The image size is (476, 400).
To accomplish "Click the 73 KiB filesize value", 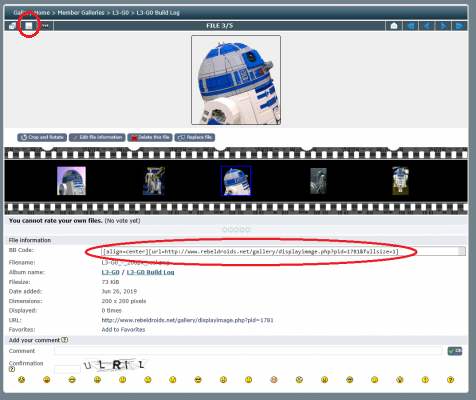I will (110, 282).
